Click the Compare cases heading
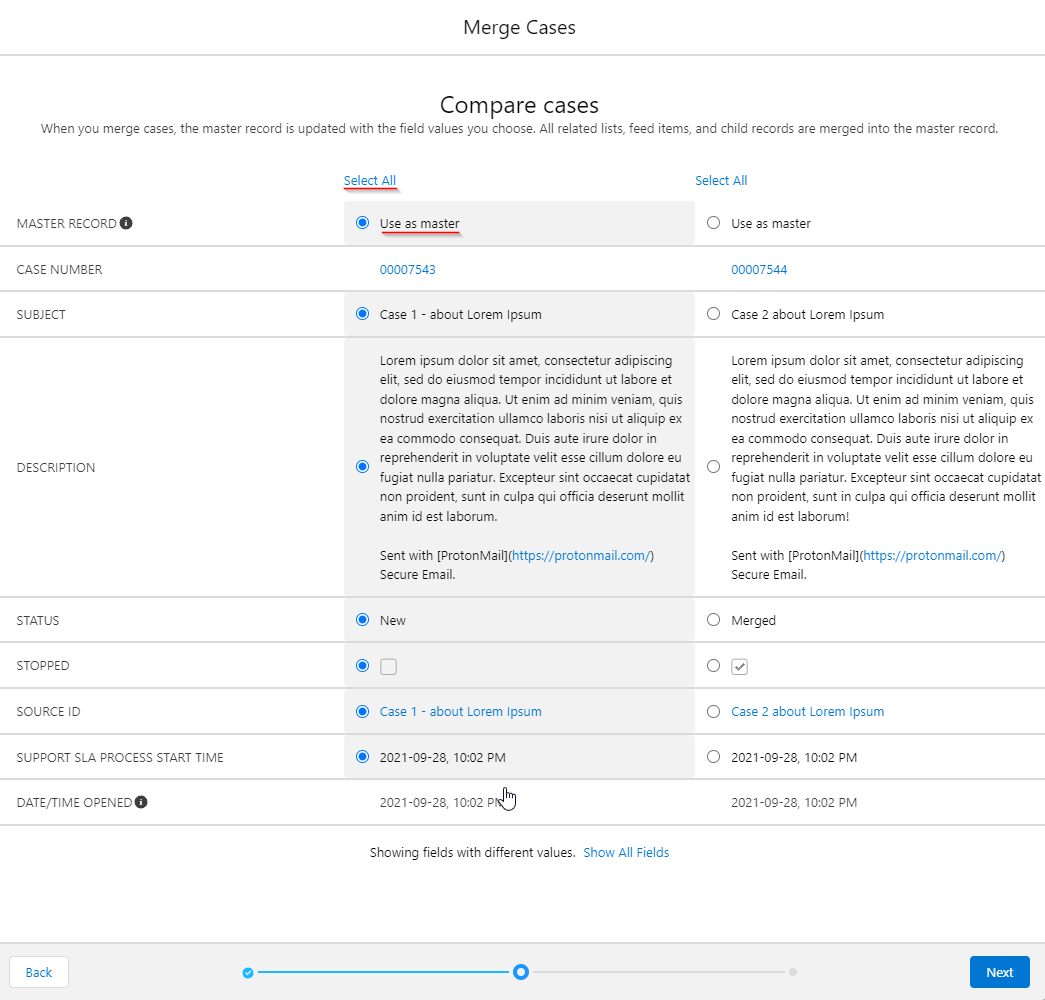The height and width of the screenshot is (1000, 1045). [519, 105]
